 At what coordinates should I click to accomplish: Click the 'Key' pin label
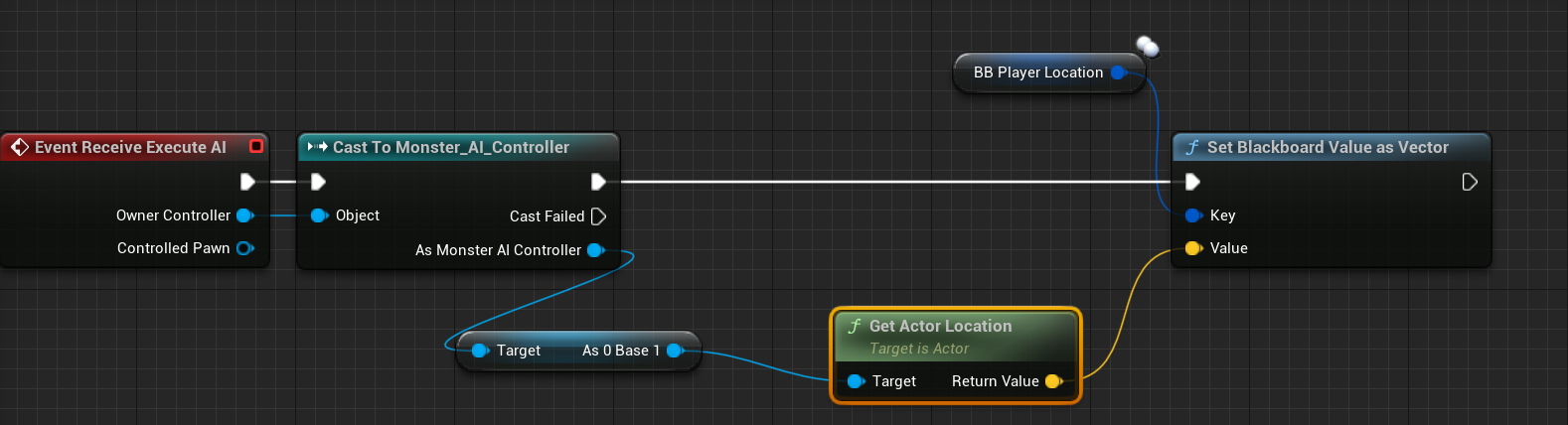click(x=1222, y=215)
